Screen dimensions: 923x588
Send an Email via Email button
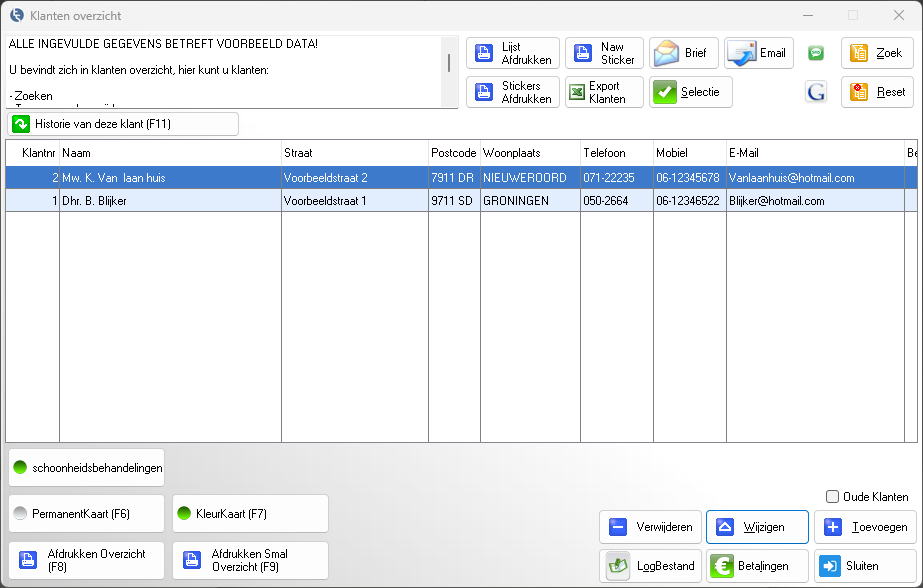coord(759,53)
